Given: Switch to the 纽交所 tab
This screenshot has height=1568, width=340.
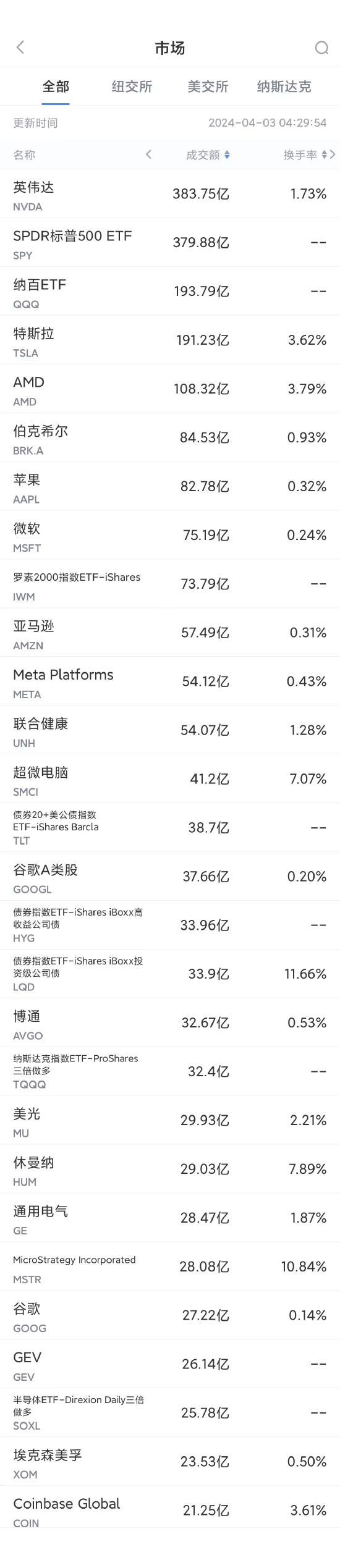Looking at the screenshot, I should (x=132, y=86).
